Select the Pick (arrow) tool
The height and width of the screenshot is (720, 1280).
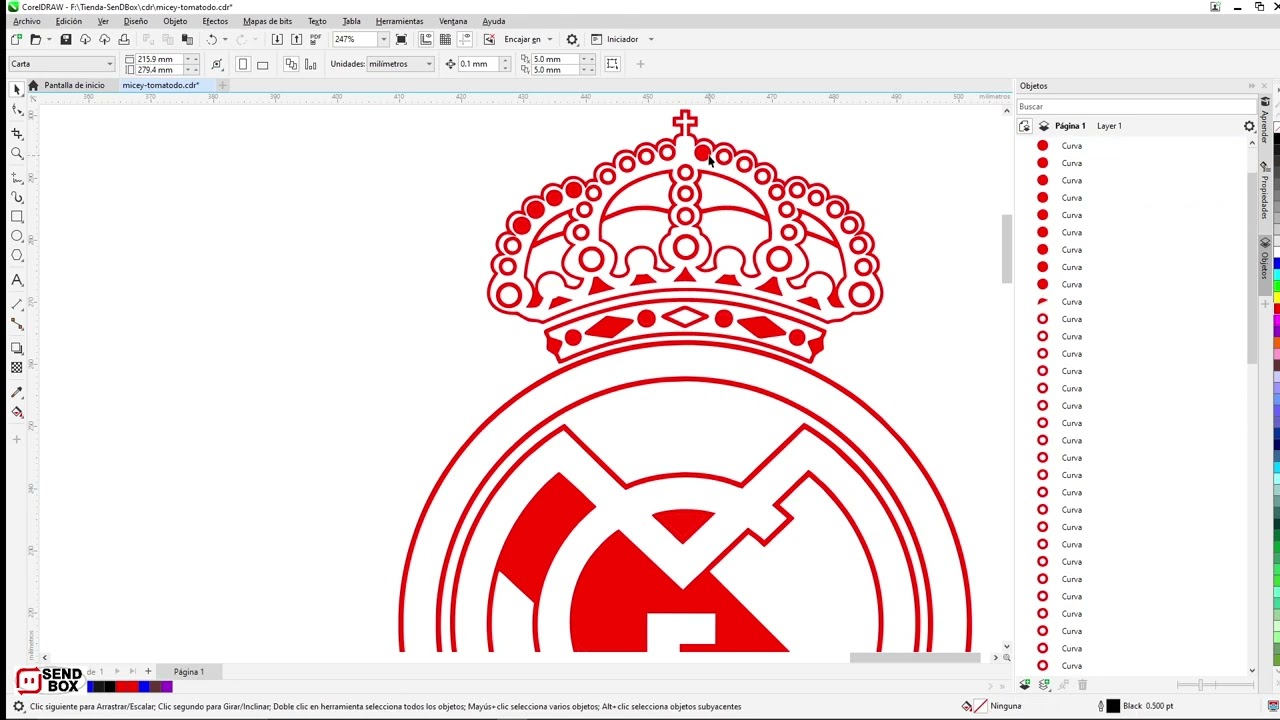(17, 90)
